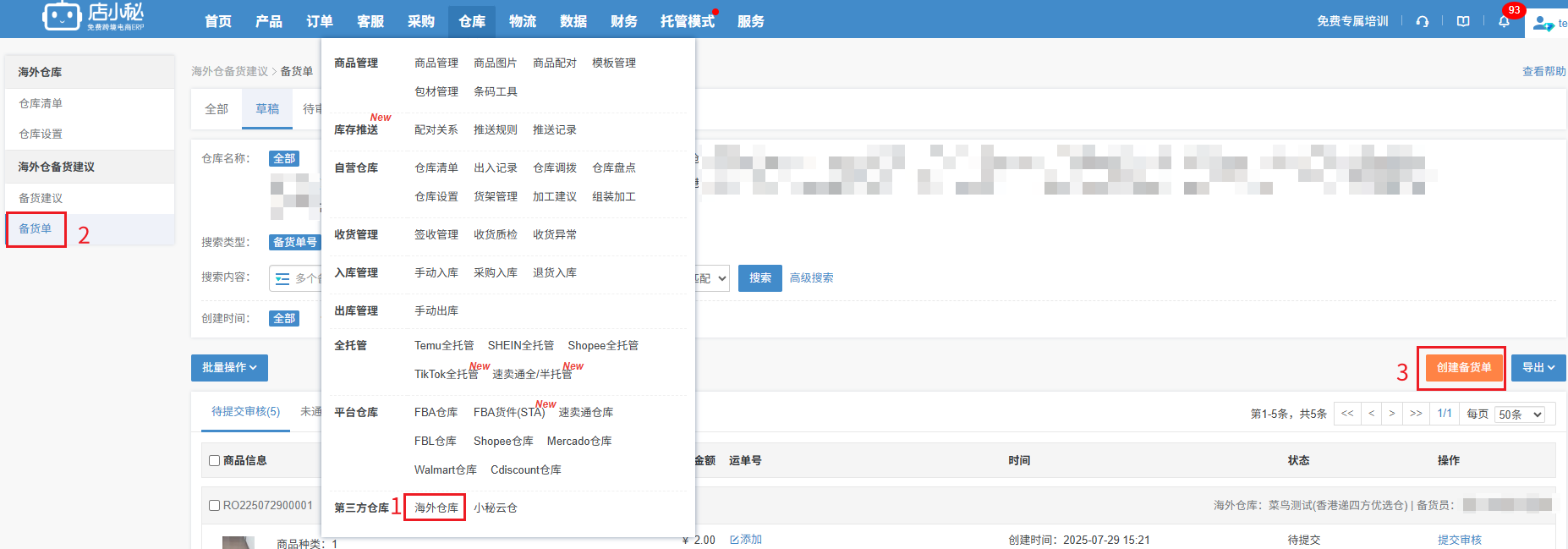Switch to the 草稿 tab
Screen dimensions: 1568x549
[267, 109]
